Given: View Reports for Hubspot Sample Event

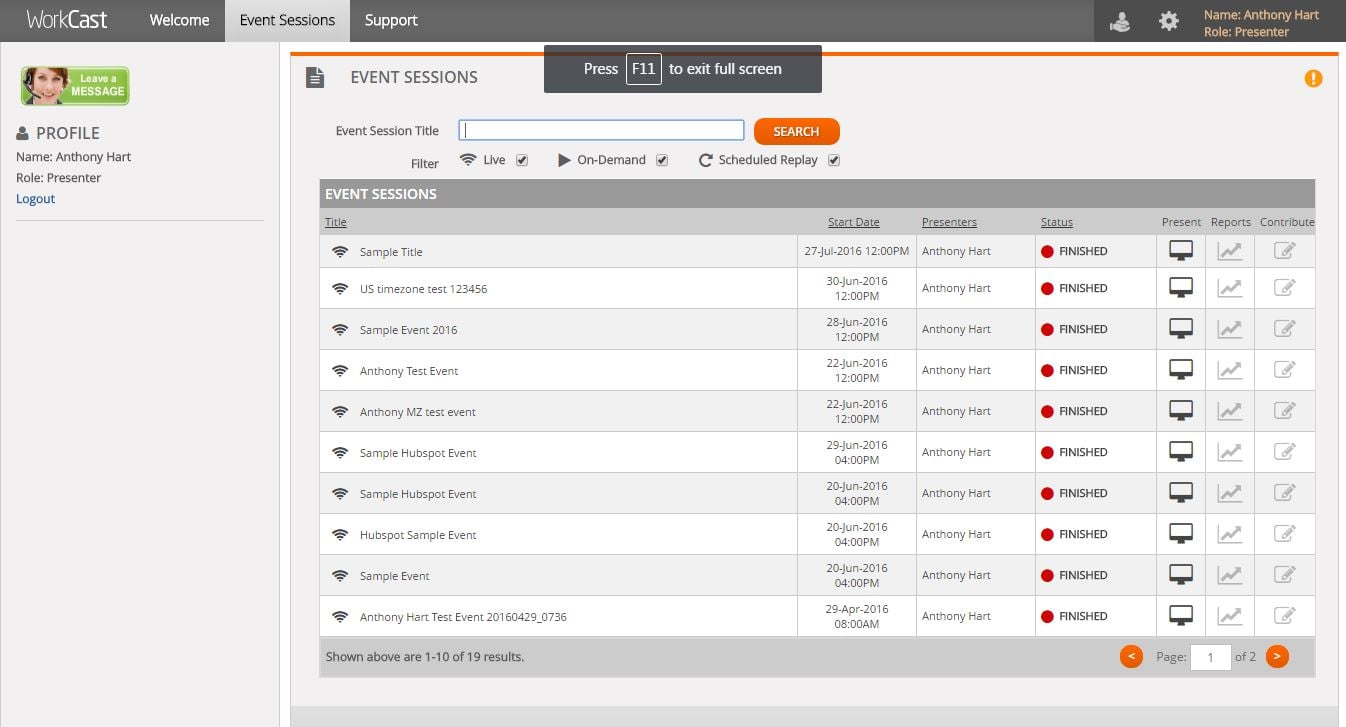Looking at the screenshot, I should tap(1230, 534).
